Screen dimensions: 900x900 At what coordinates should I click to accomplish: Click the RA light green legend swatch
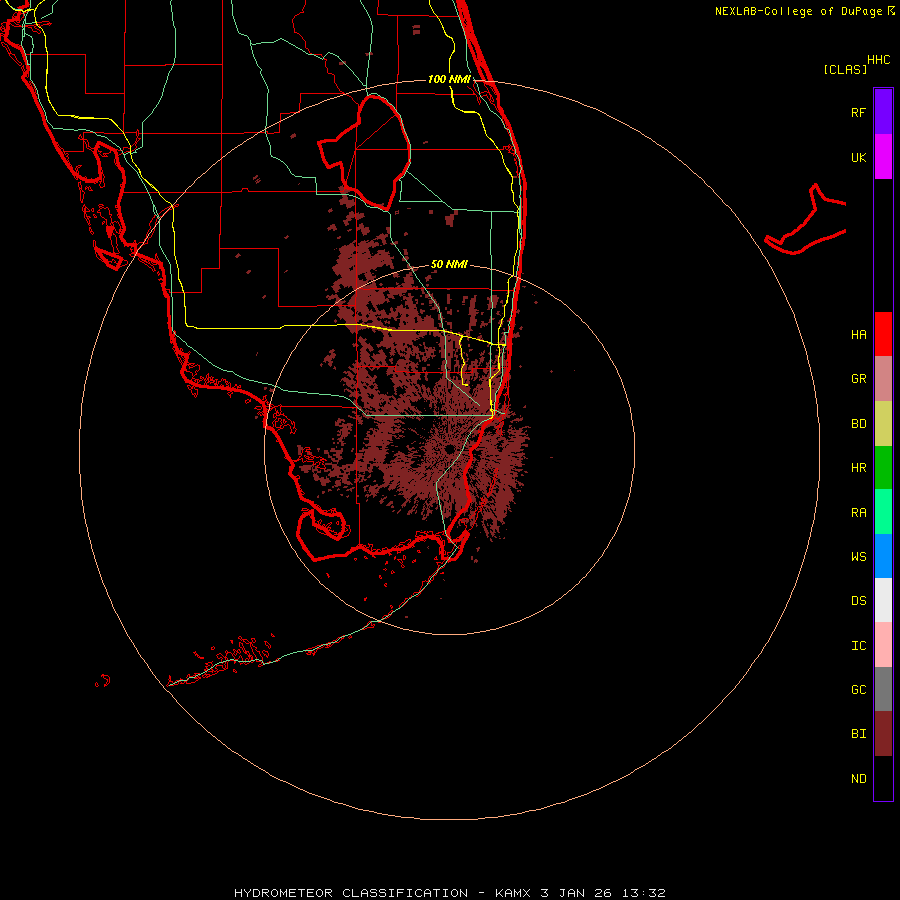click(x=883, y=512)
